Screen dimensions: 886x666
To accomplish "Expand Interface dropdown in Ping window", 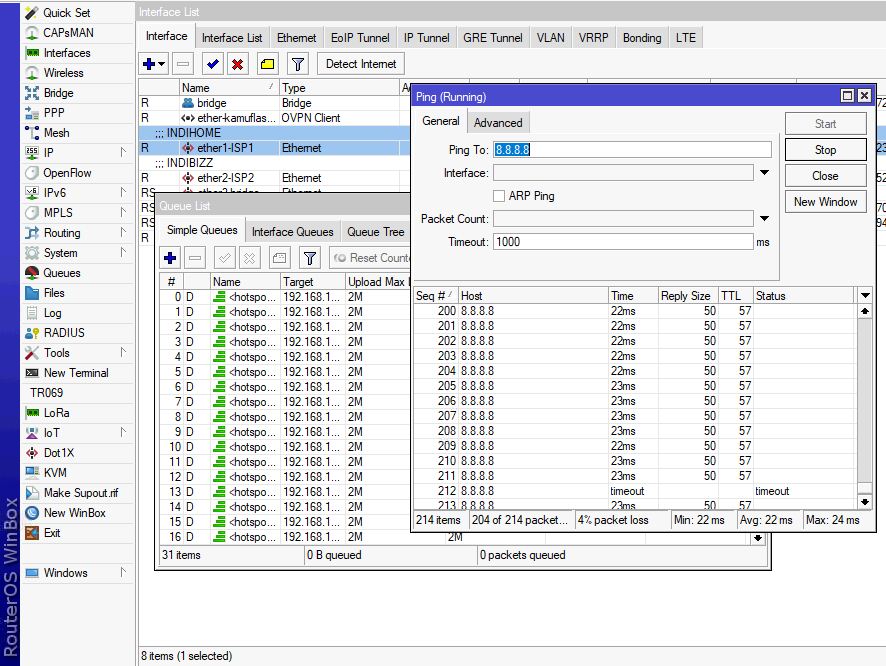I will (764, 172).
